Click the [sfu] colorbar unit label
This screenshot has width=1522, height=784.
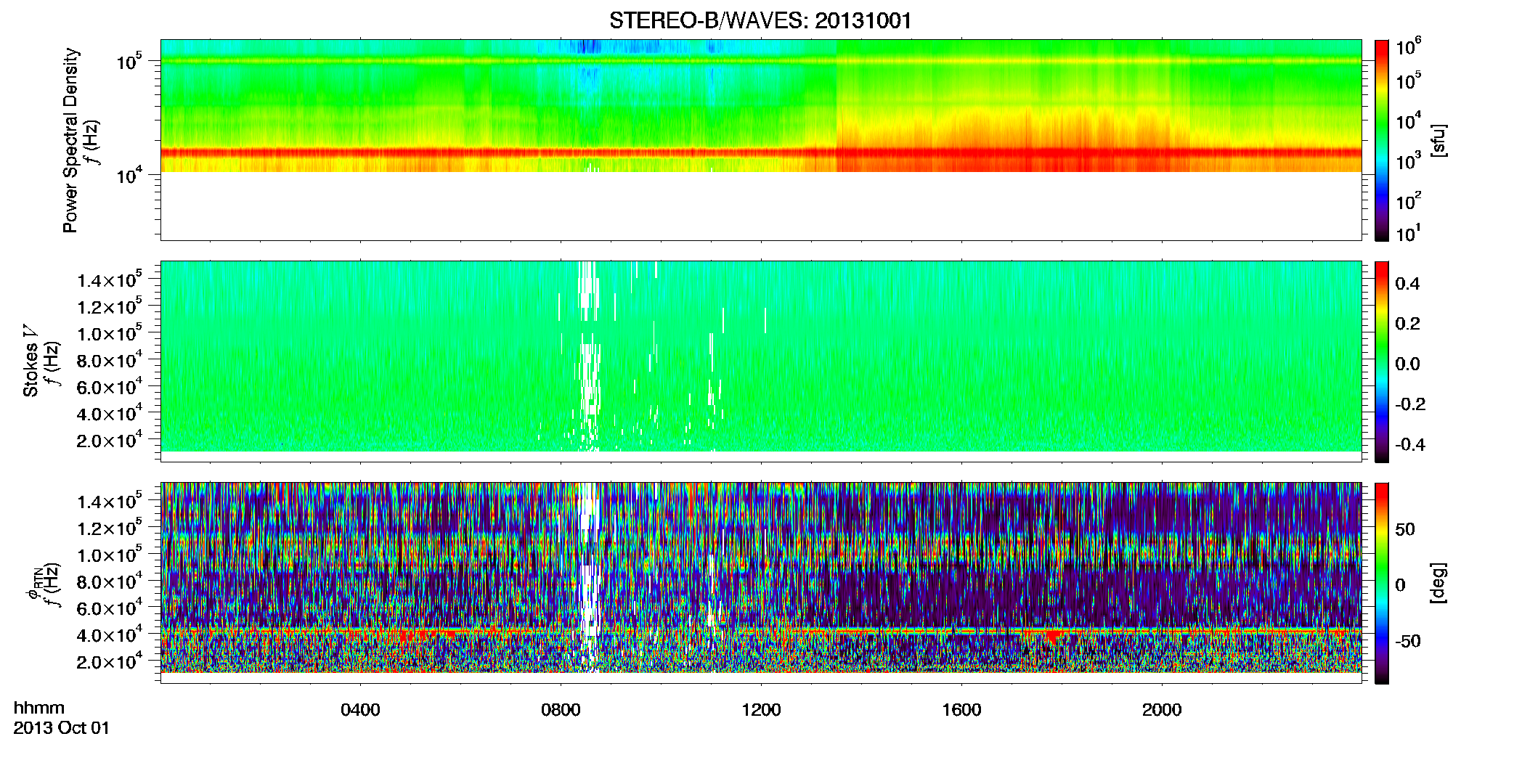(1438, 140)
